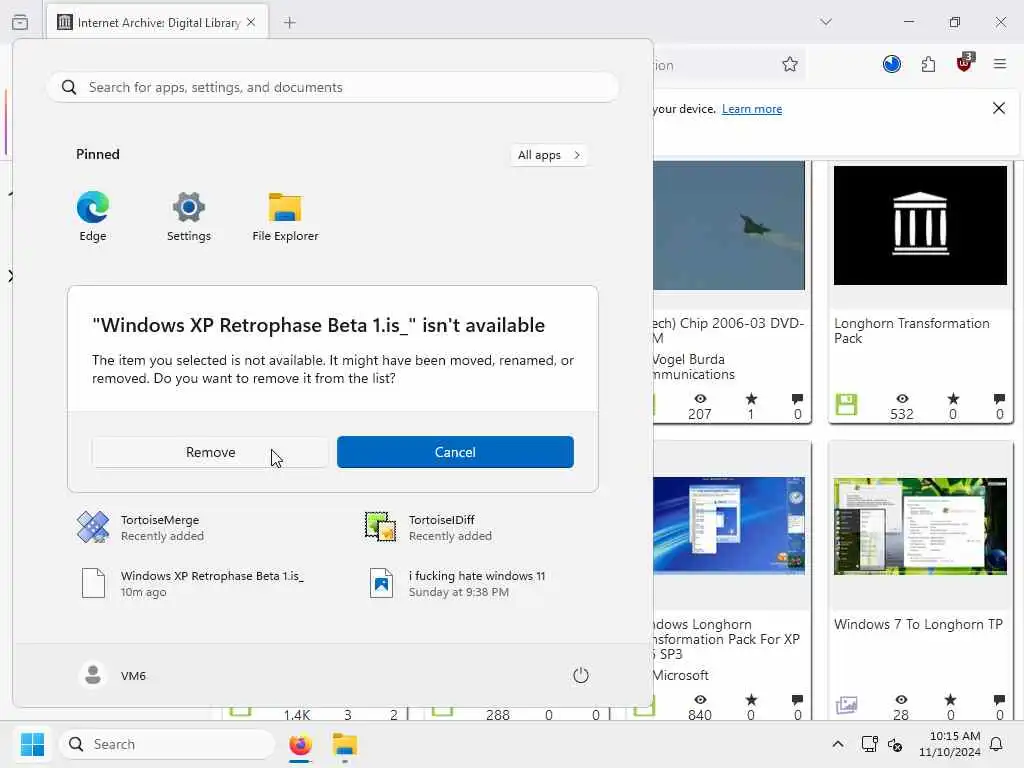Open the Firefox extensions puzzle icon

(x=928, y=64)
